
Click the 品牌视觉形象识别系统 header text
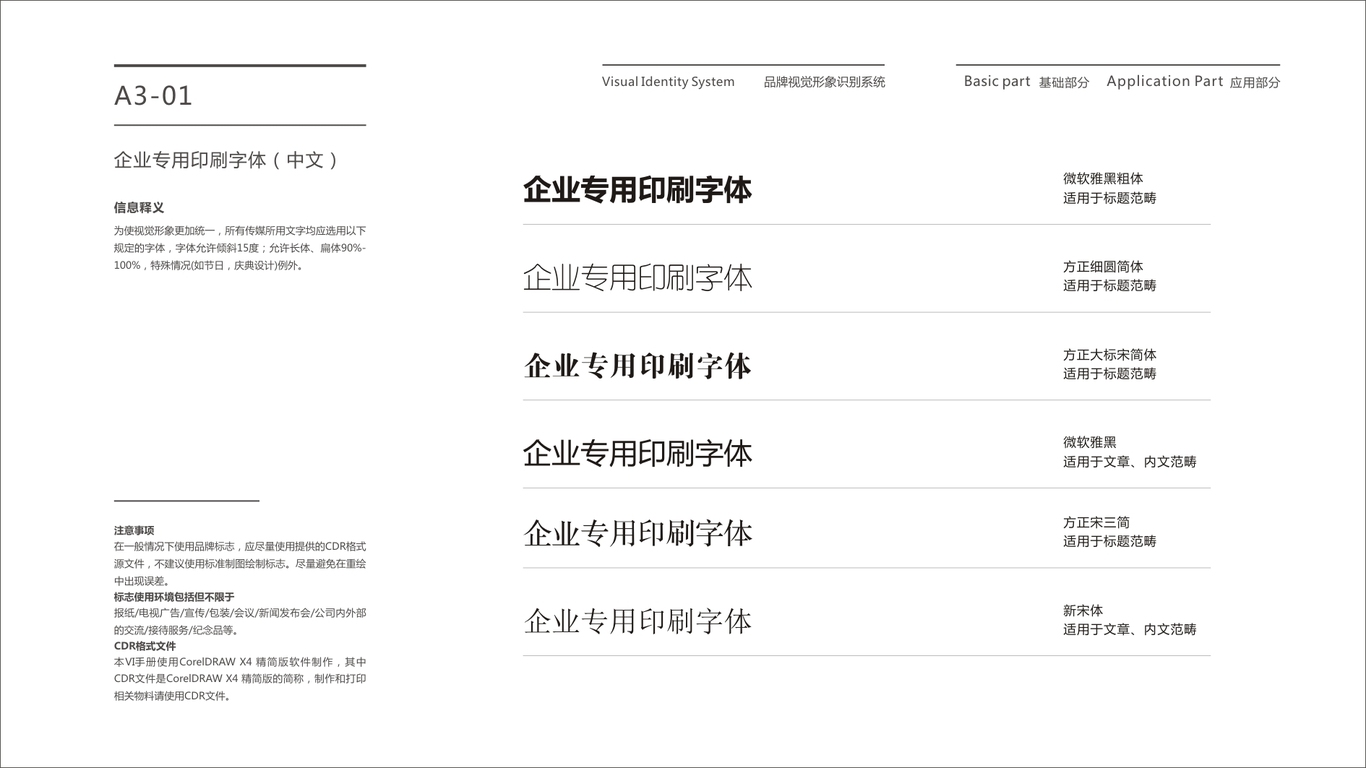(824, 82)
